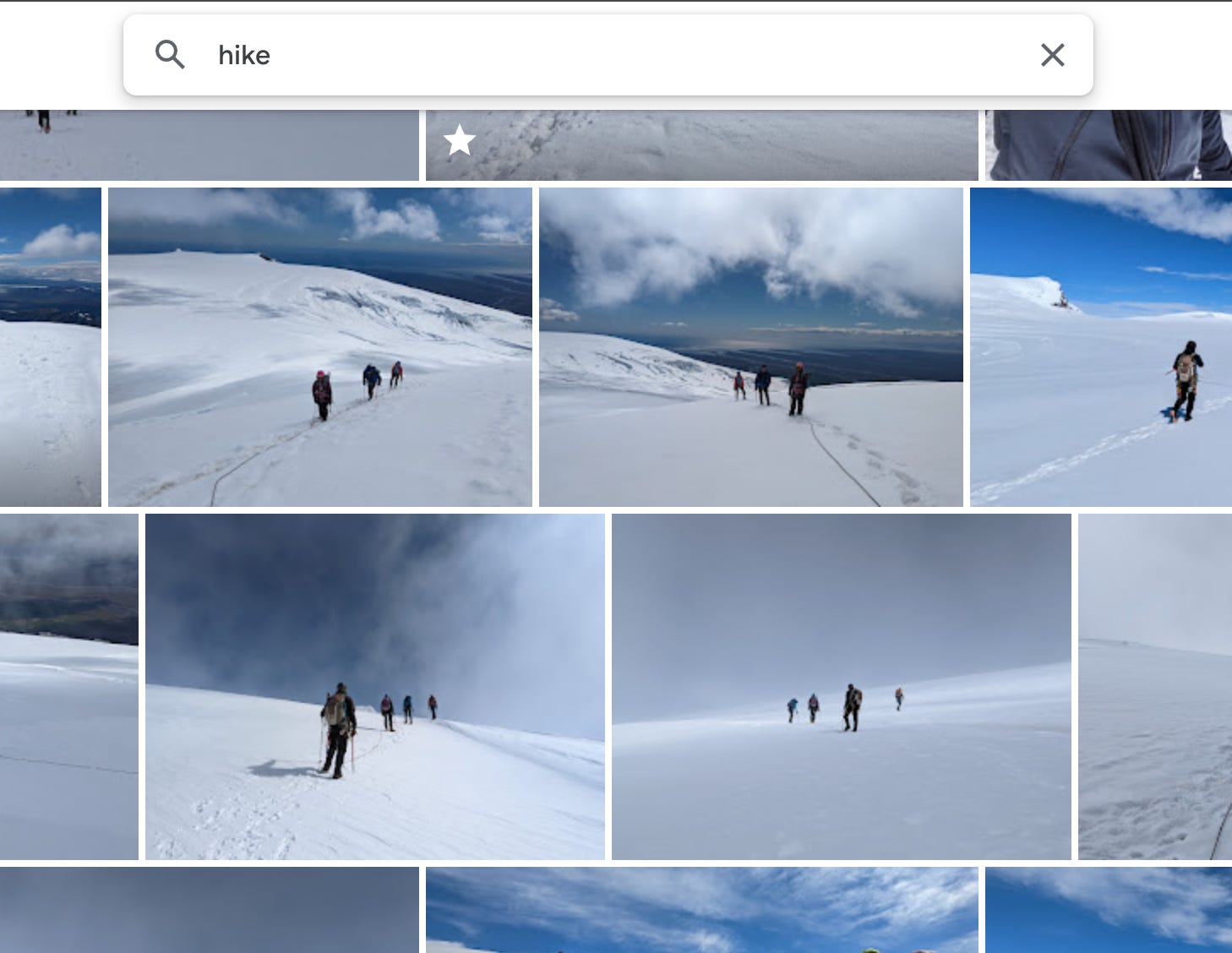
Task: Open the partially visible cloud photo at left of second row
Action: 51,347
